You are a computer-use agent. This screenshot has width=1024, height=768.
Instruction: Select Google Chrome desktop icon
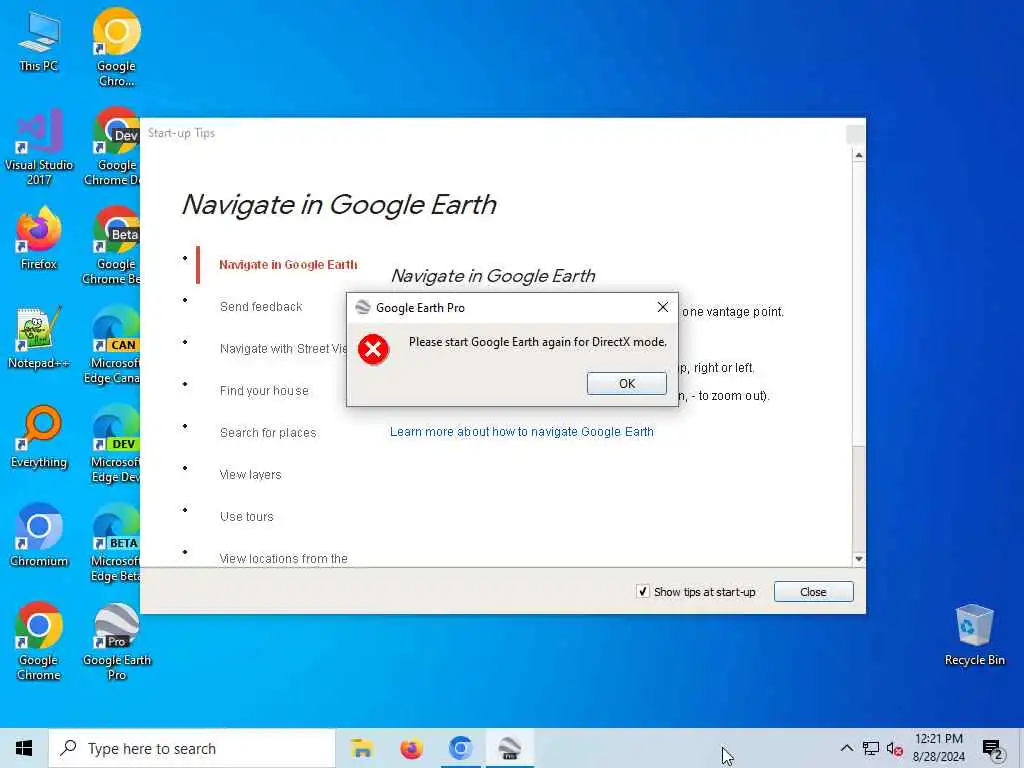39,643
